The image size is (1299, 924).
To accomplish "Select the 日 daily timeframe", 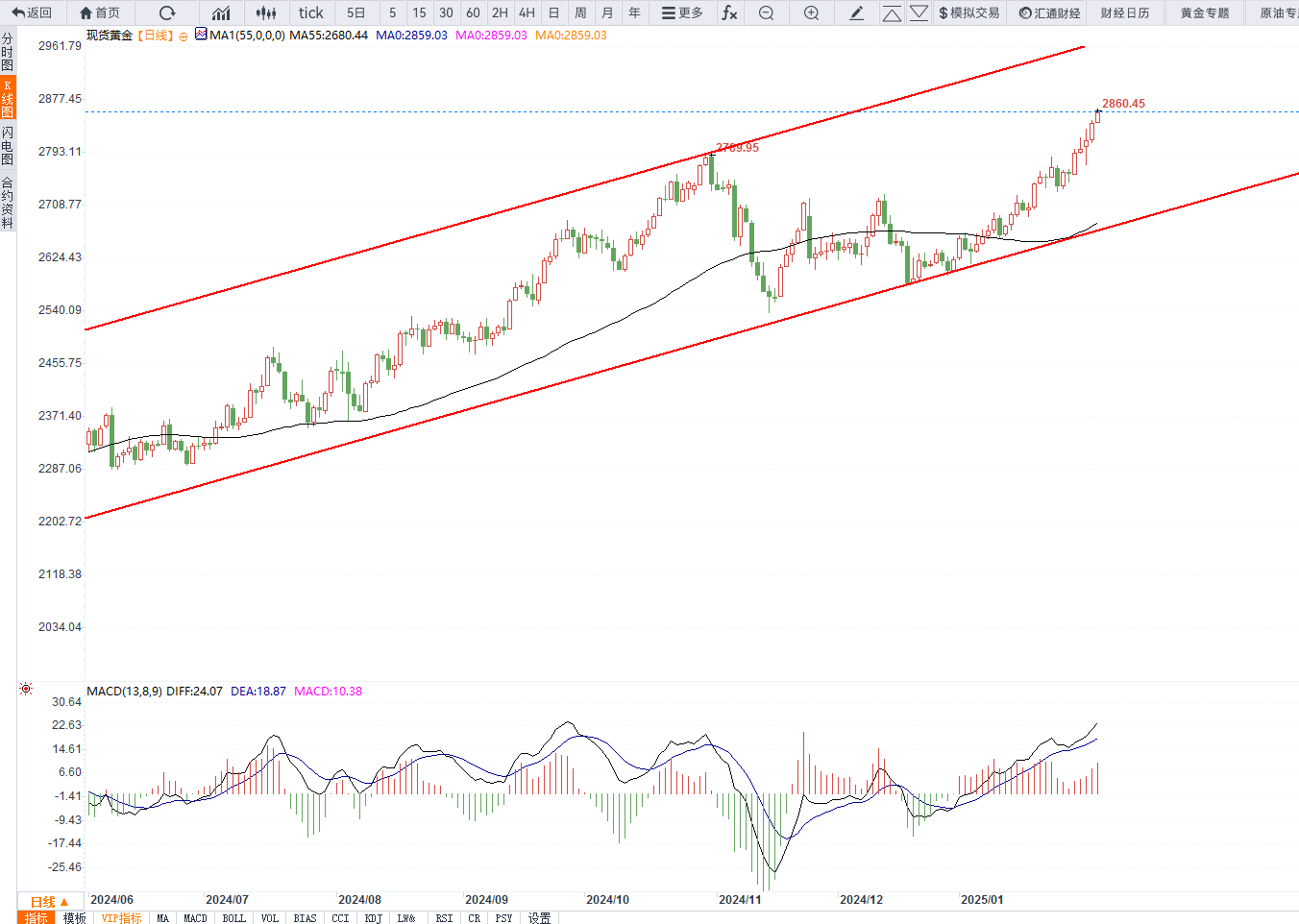I will coord(553,12).
